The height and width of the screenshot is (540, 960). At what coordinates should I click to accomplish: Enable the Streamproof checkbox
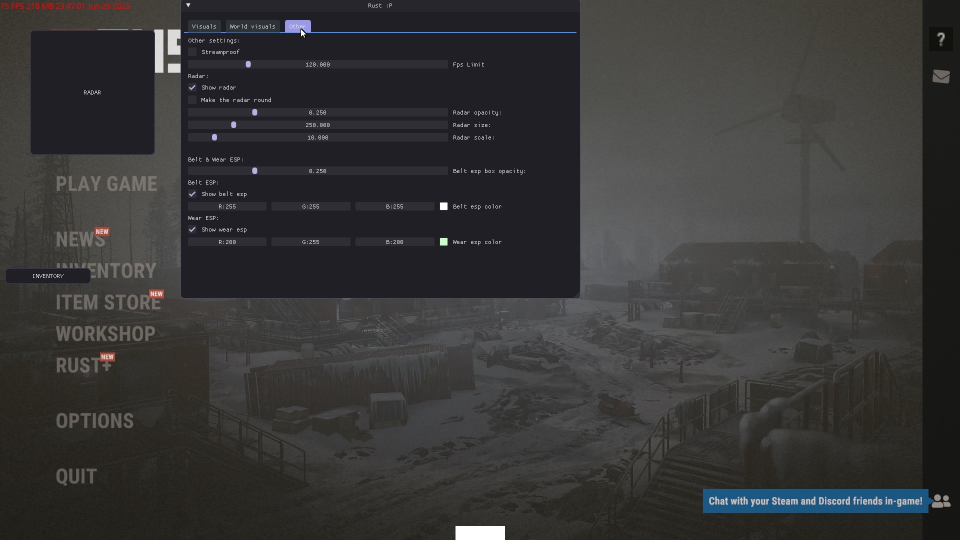(192, 52)
